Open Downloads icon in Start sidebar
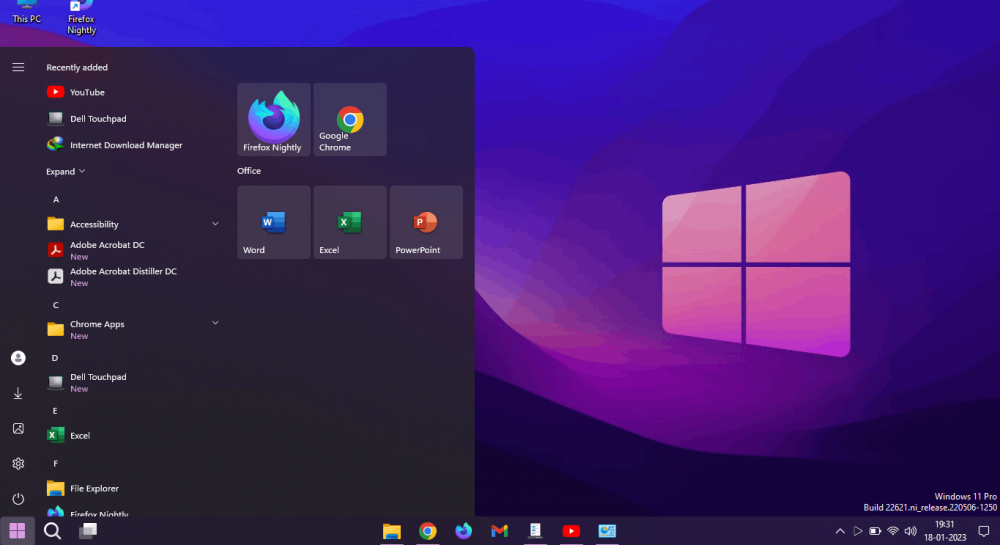This screenshot has width=1000, height=545. click(x=18, y=394)
